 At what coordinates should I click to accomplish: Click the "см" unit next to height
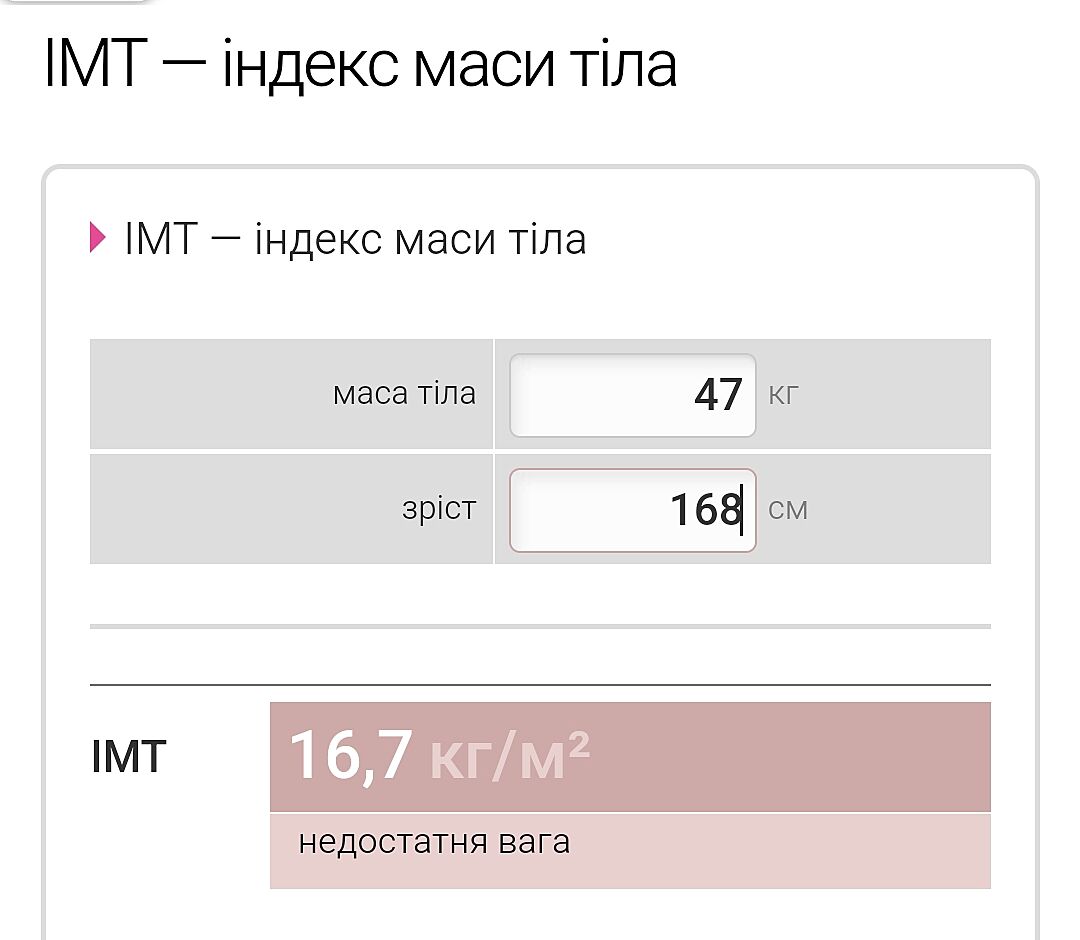[x=788, y=510]
